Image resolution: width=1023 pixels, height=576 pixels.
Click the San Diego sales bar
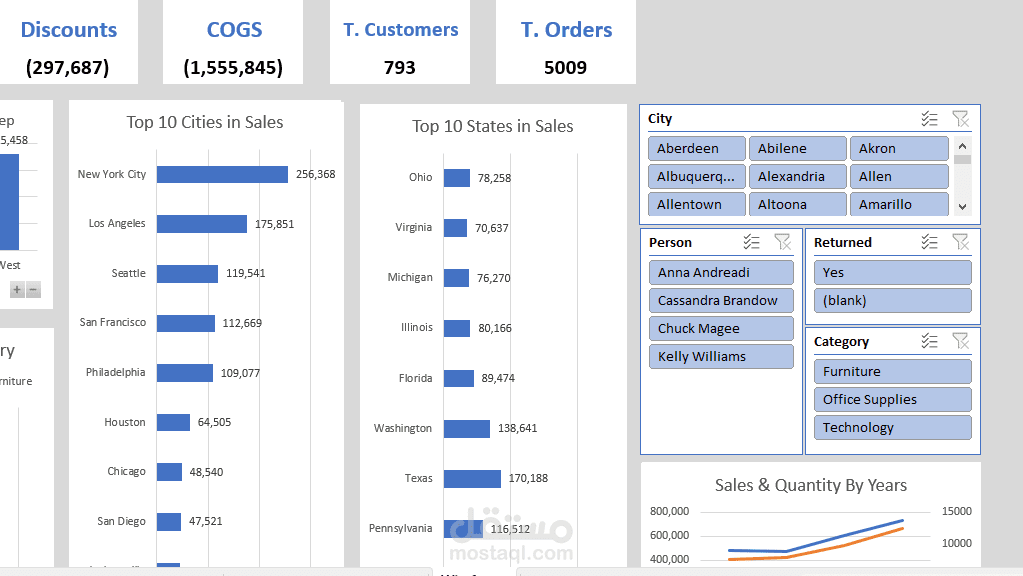(169, 521)
